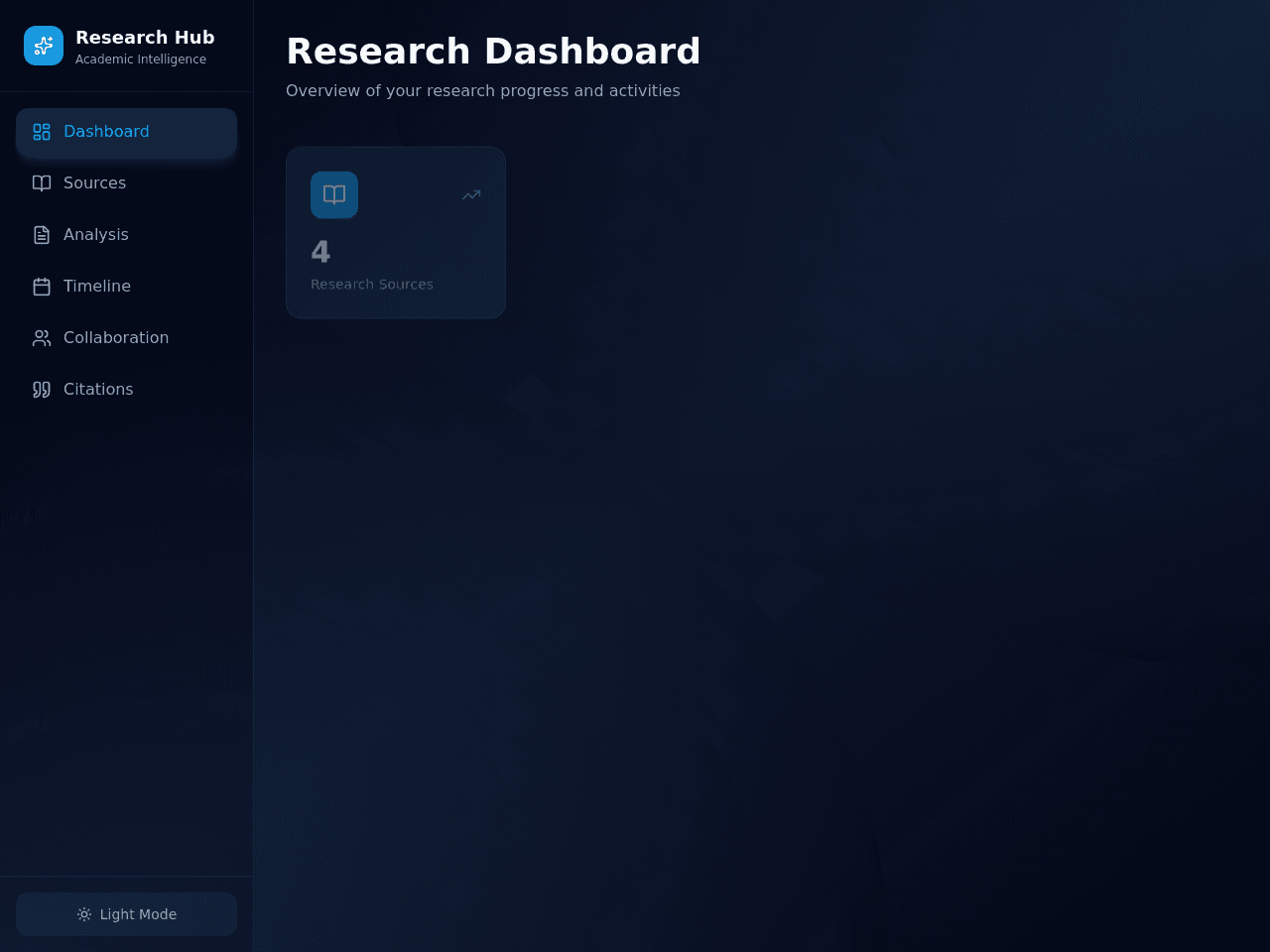This screenshot has height=952, width=1270.
Task: Open the Dashboard menu item
Action: pyautogui.click(x=126, y=132)
